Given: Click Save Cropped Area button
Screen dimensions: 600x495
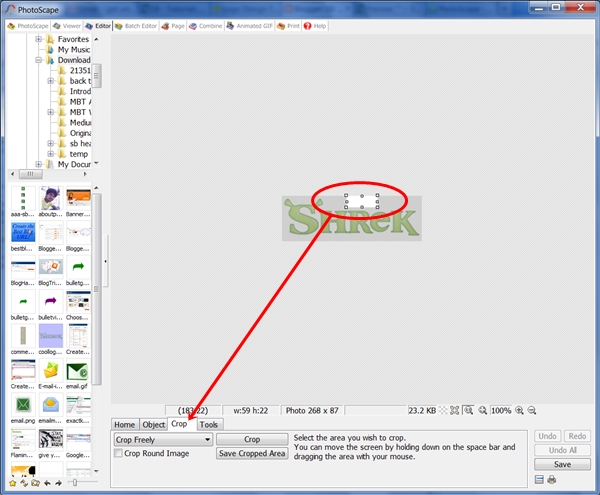Looking at the screenshot, I should click(252, 453).
